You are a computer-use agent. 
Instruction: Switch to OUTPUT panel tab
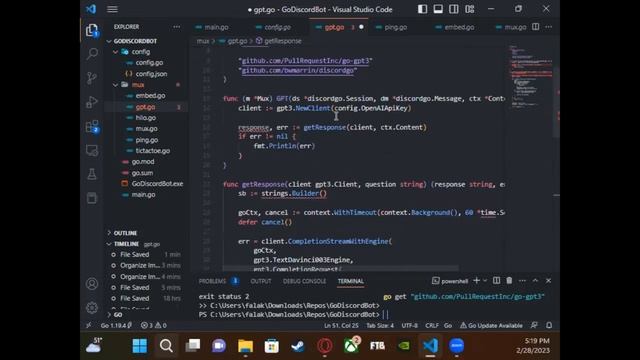[261, 281]
